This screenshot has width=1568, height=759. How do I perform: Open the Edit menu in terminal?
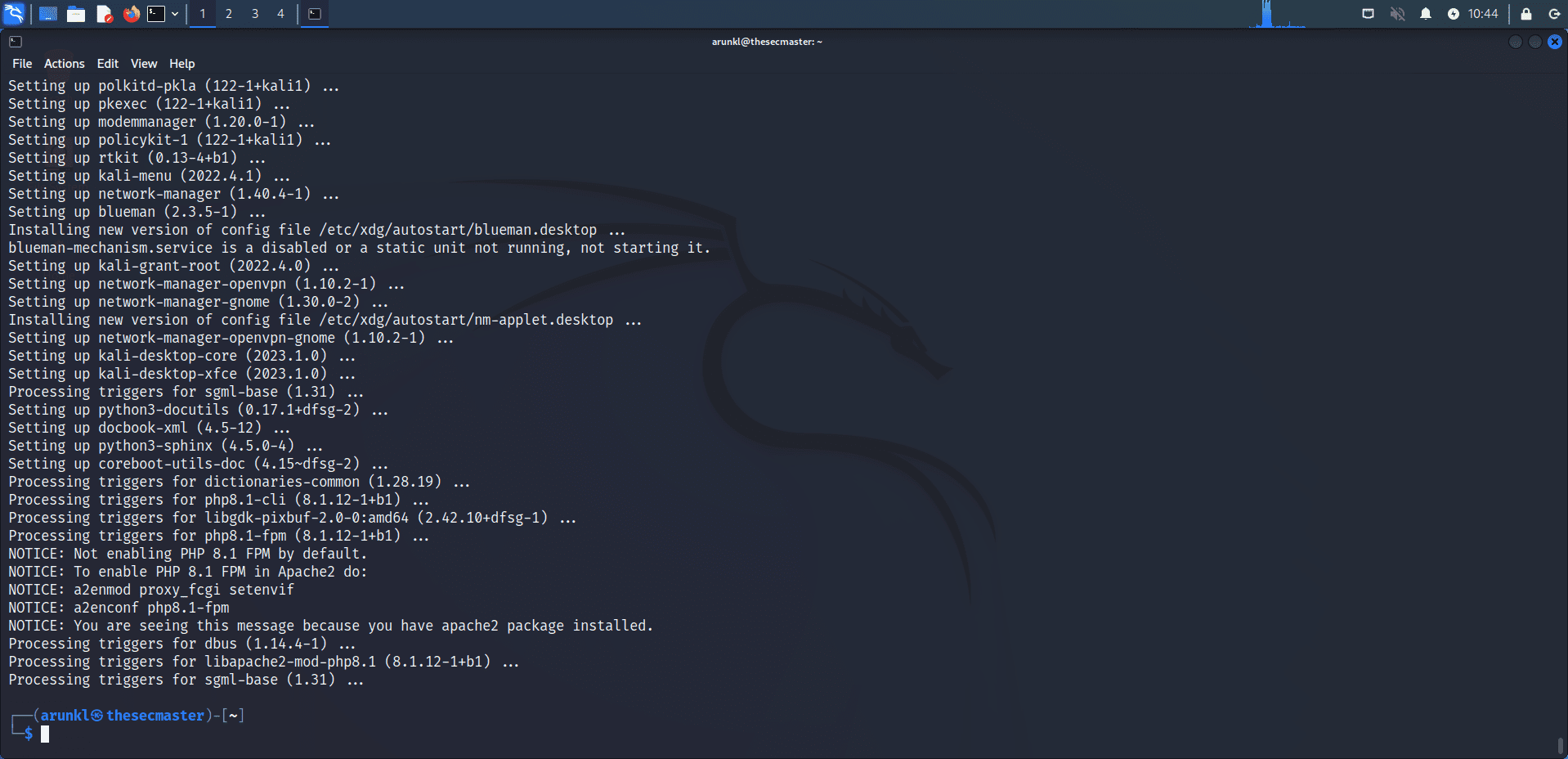pyautogui.click(x=108, y=64)
